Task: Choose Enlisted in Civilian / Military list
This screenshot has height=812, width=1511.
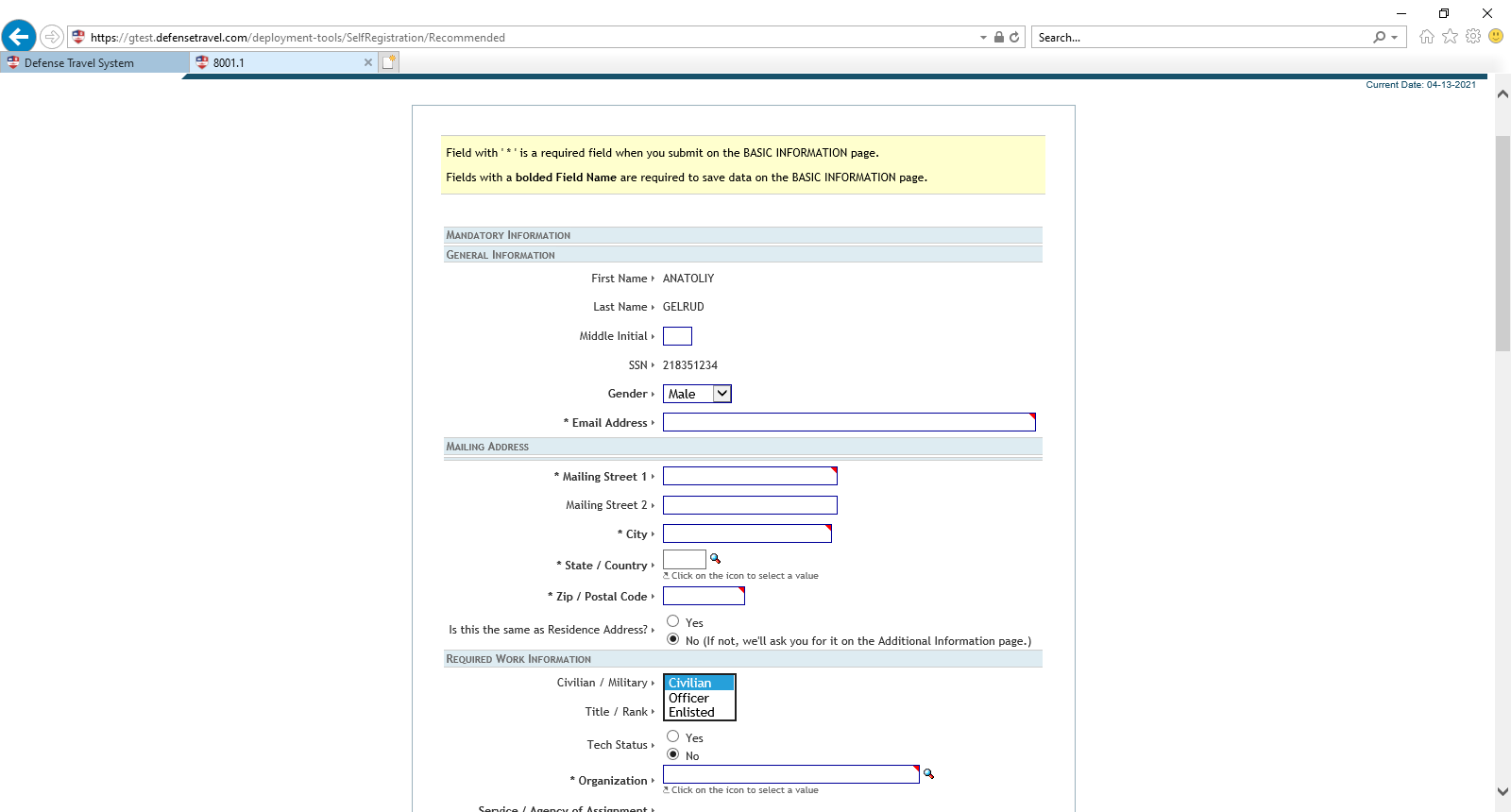Action: (x=699, y=712)
